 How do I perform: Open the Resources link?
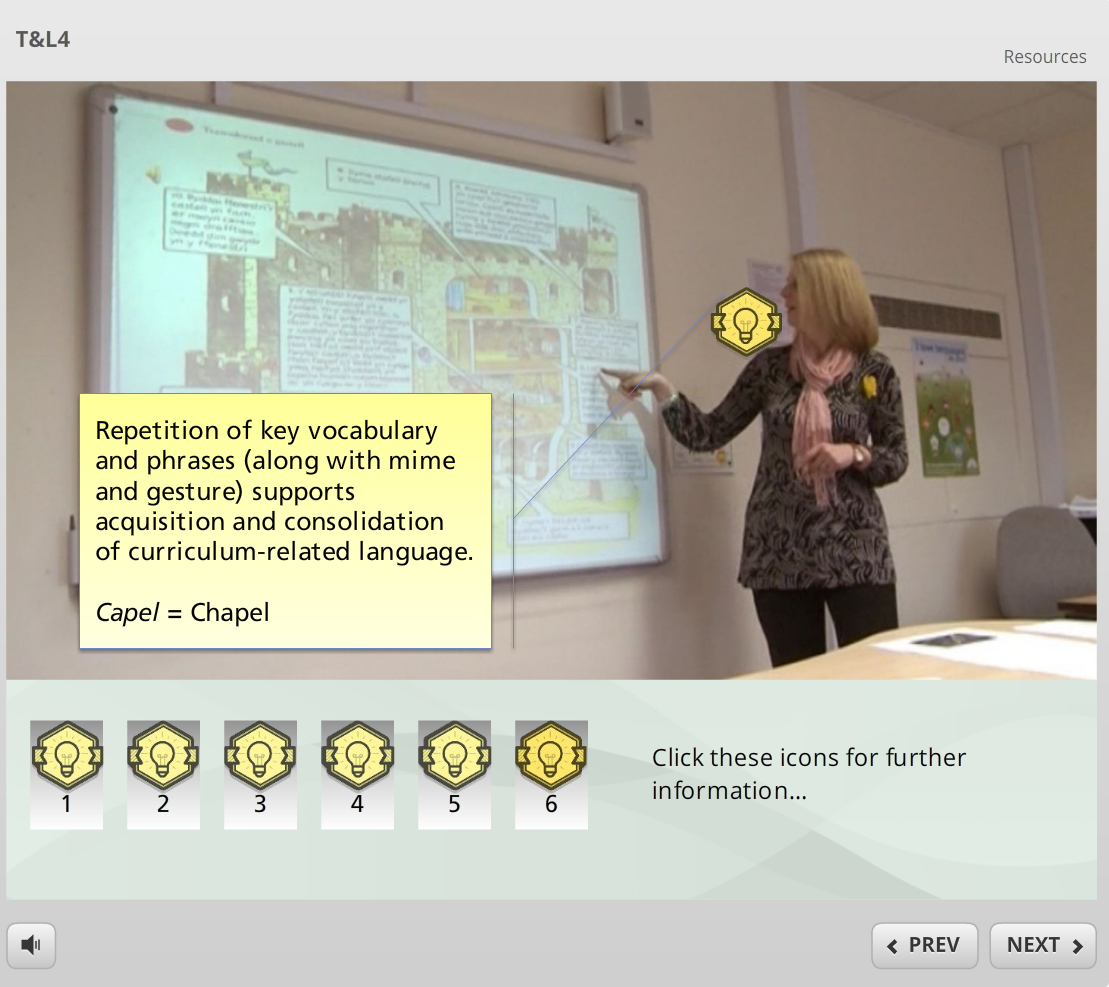(x=1045, y=57)
